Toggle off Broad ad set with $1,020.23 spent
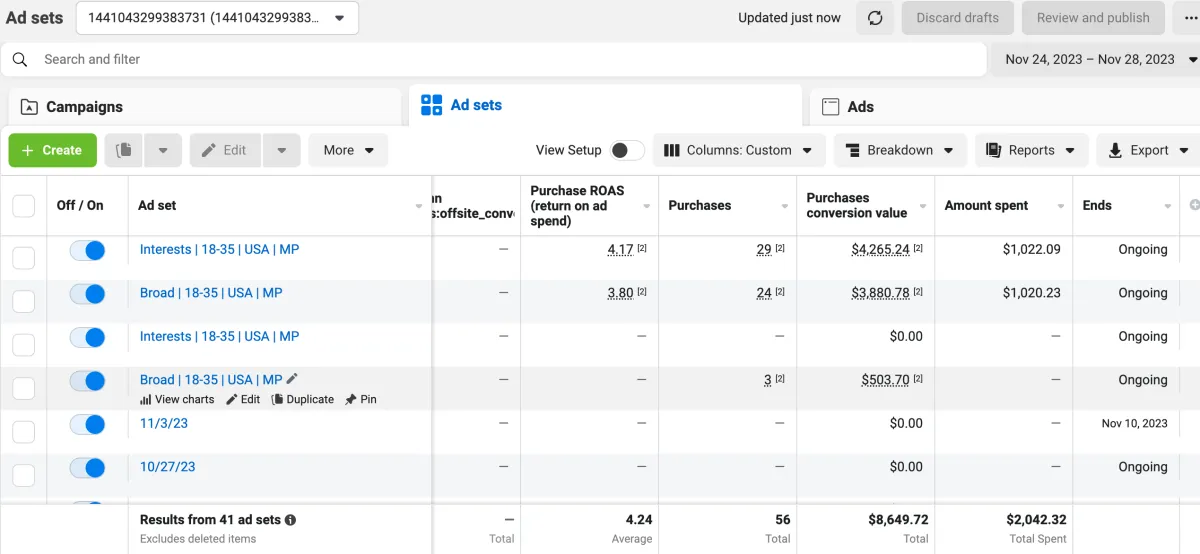The height and width of the screenshot is (554, 1200). (x=87, y=294)
